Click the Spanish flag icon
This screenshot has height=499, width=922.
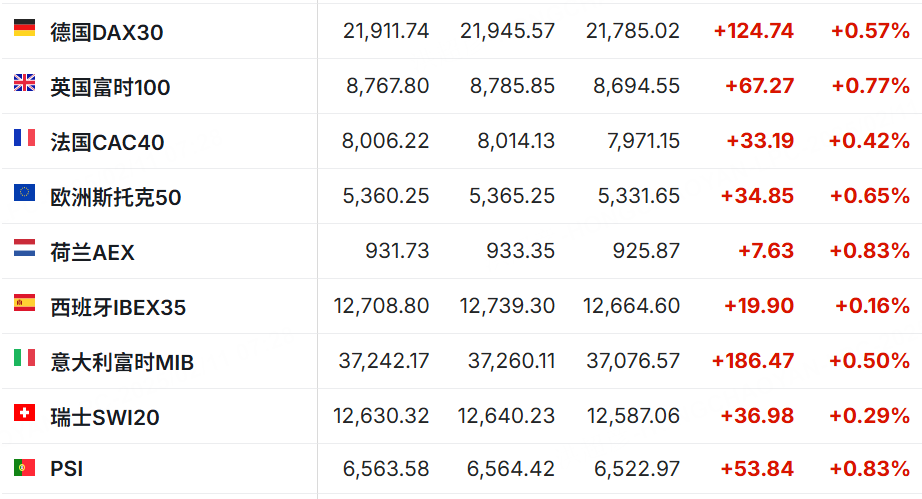[x=24, y=303]
